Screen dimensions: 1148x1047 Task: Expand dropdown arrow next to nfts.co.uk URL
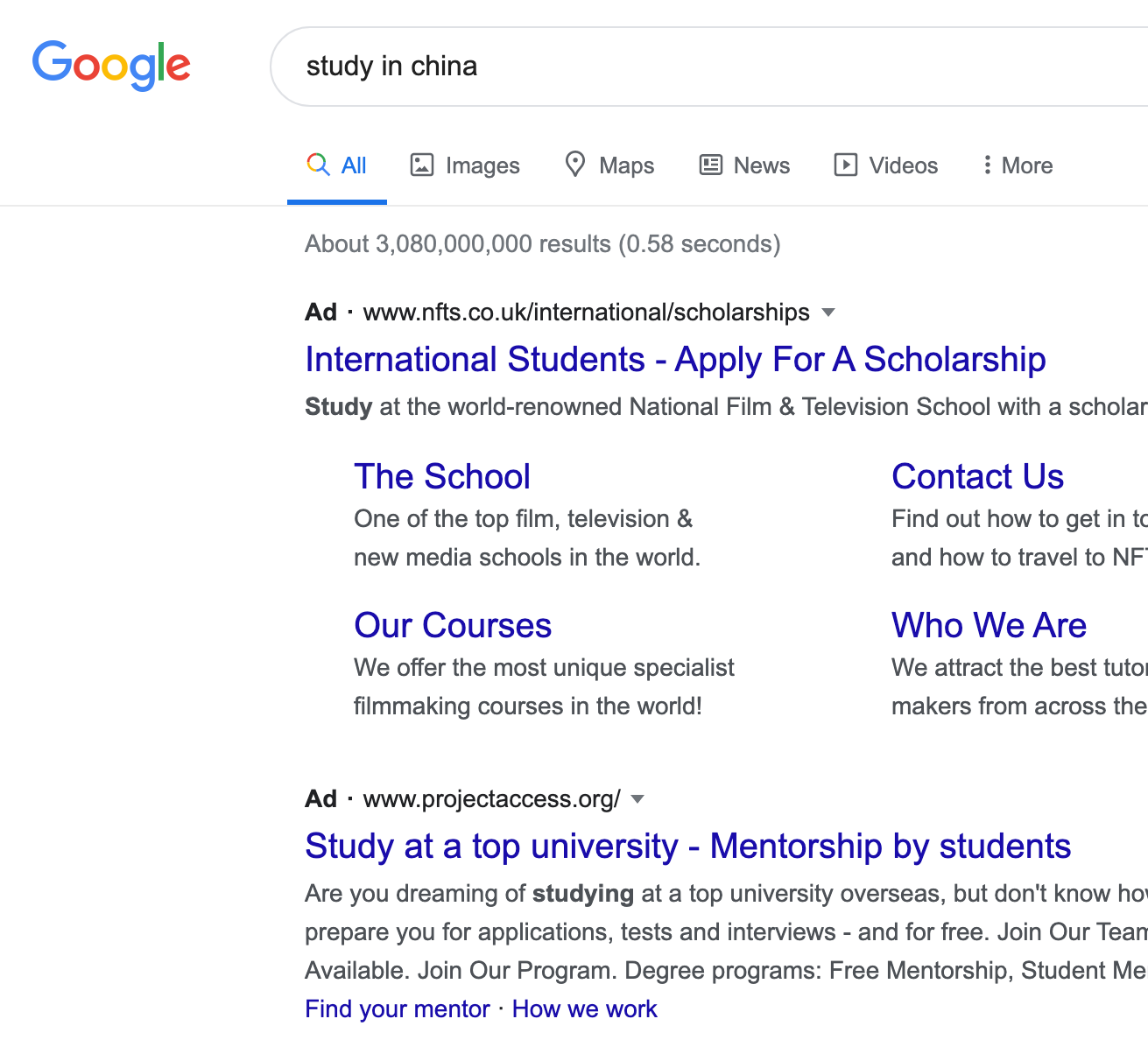click(828, 313)
